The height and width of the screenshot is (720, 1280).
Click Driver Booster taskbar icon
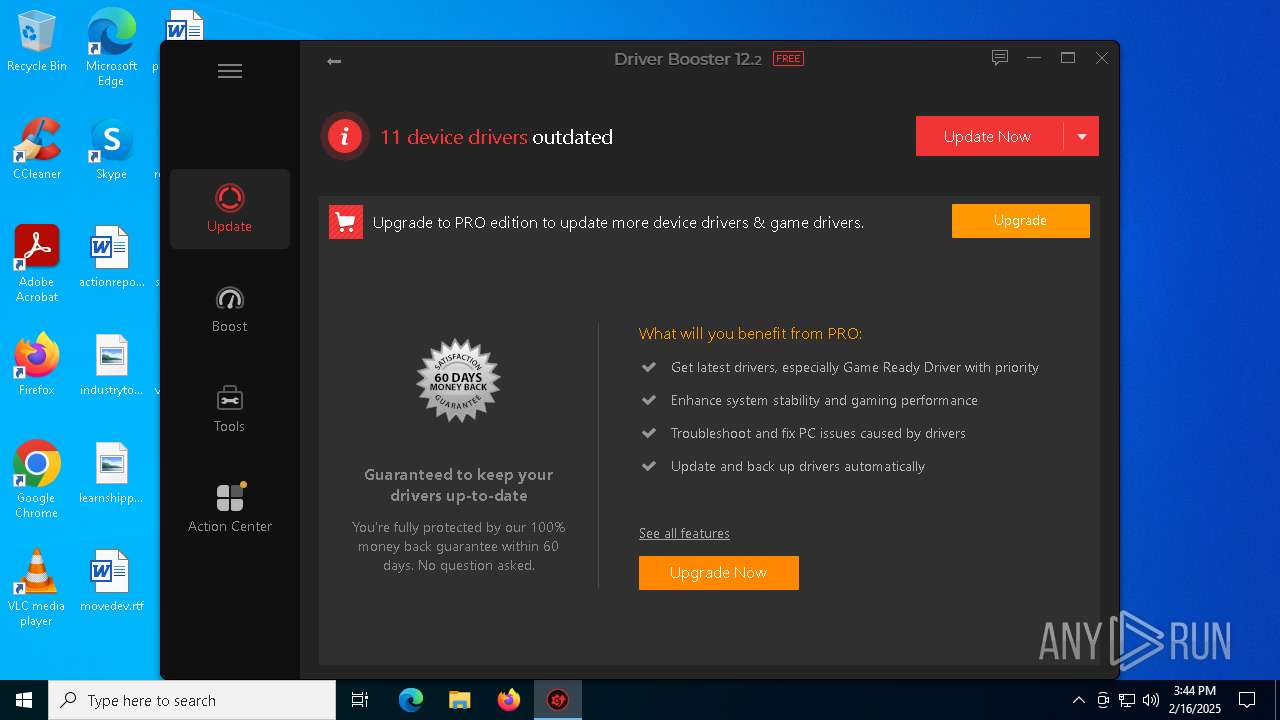click(x=558, y=700)
